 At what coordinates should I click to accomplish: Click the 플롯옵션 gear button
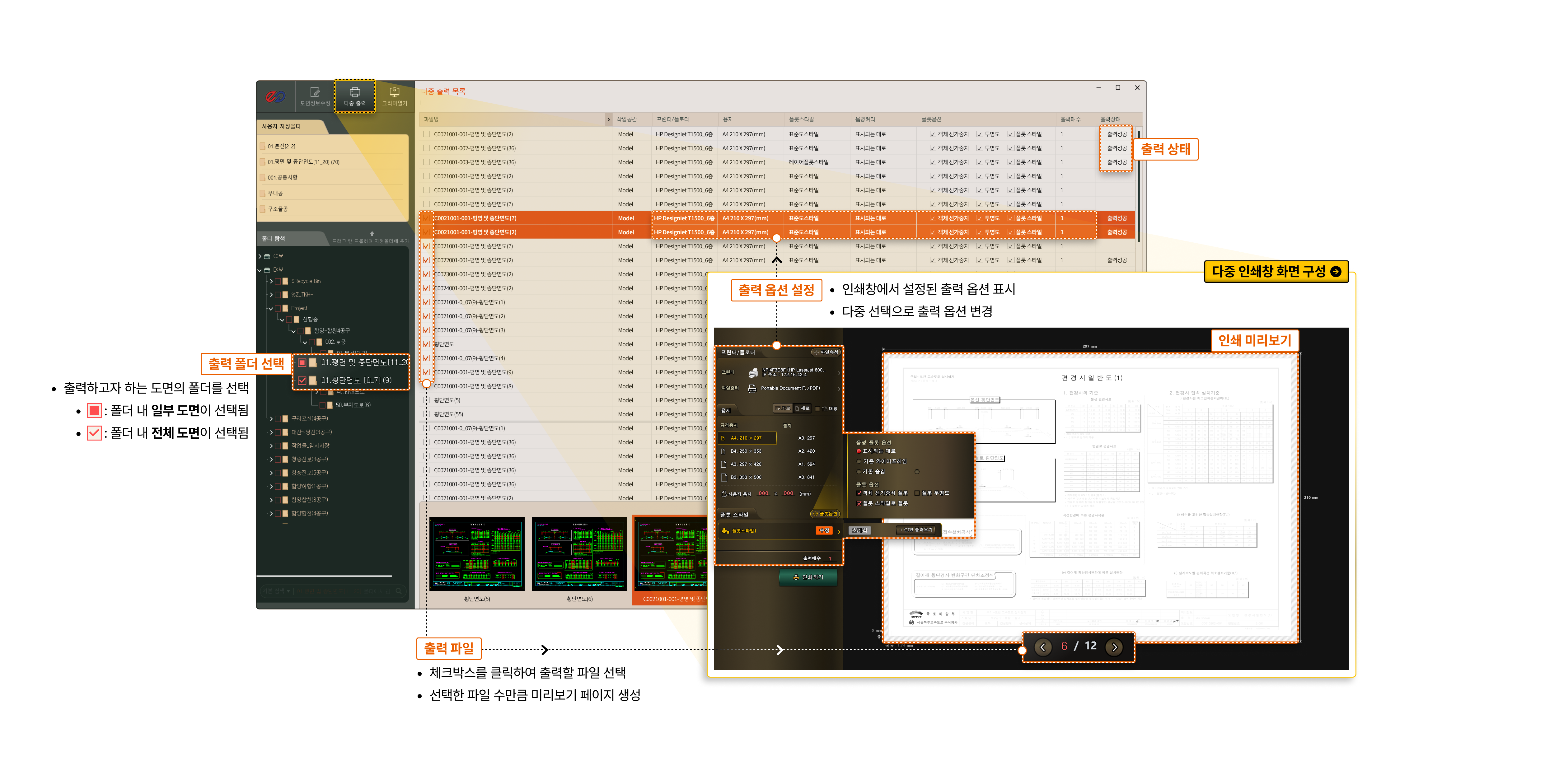(x=825, y=514)
